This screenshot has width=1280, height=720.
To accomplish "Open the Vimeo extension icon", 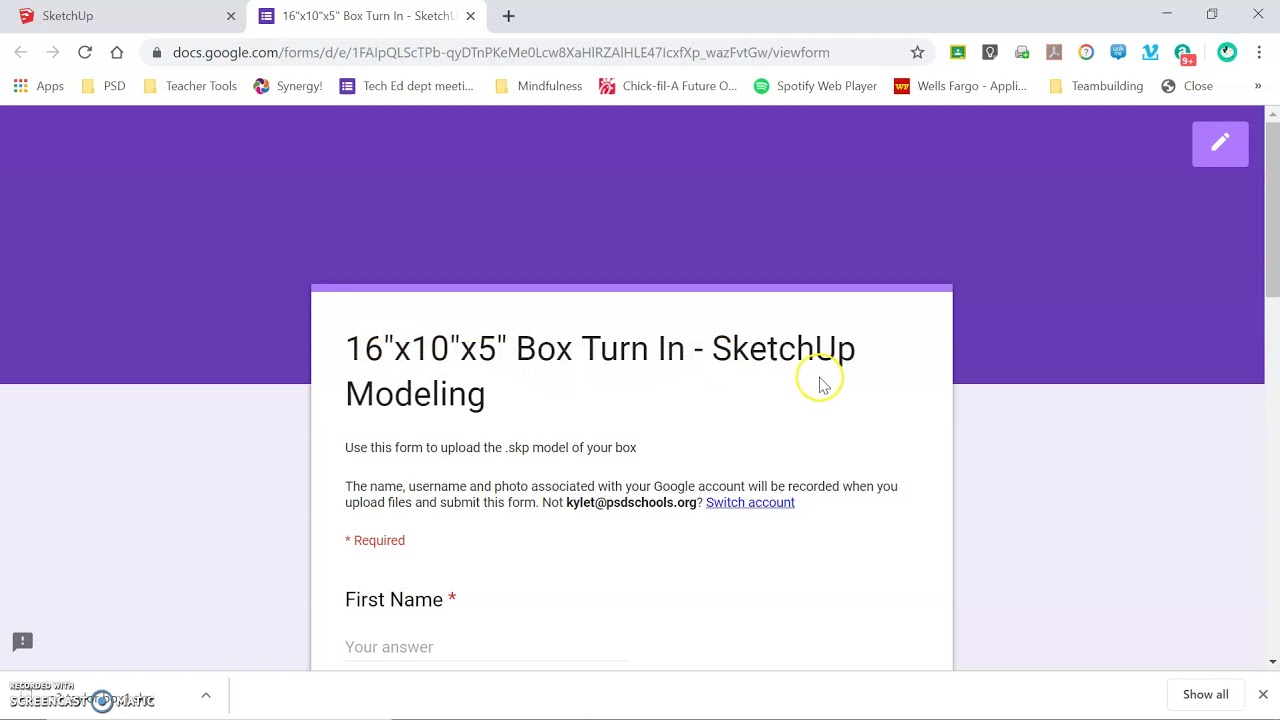I will 1150,52.
